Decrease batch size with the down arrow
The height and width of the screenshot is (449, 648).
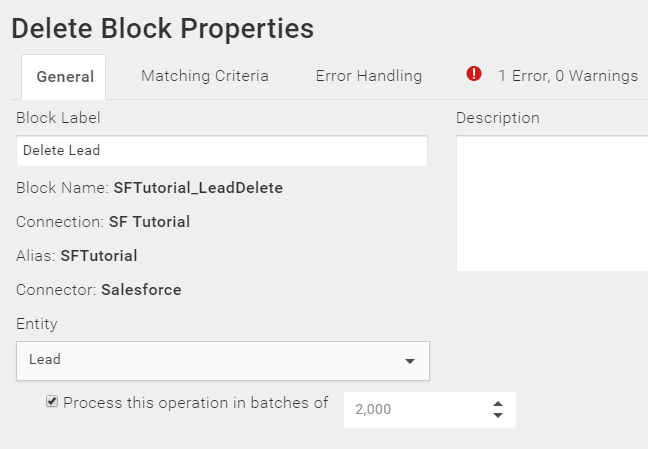[498, 415]
